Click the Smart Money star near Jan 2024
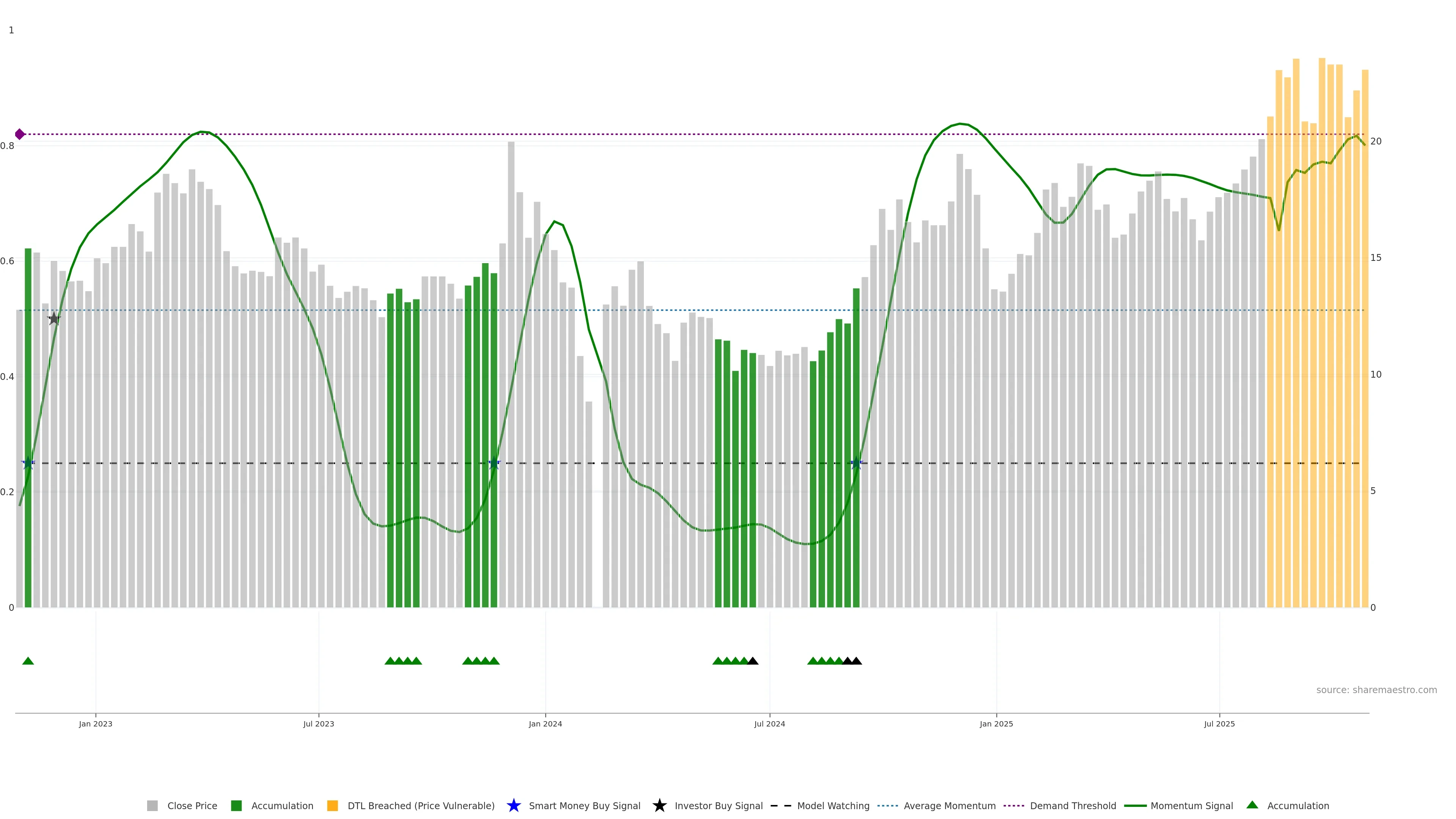 [494, 463]
